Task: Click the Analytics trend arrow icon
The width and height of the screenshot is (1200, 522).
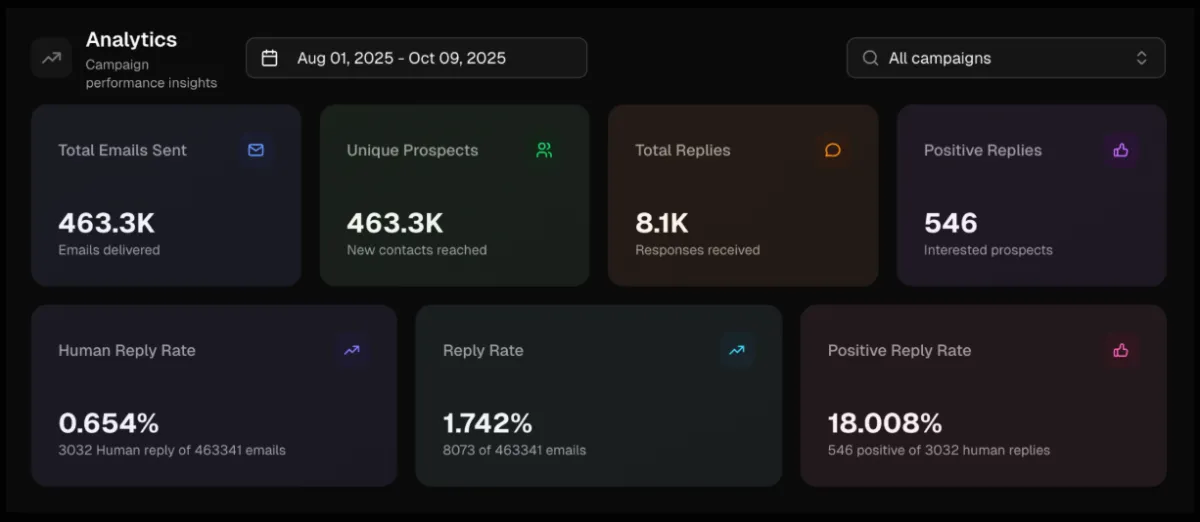Action: pos(51,58)
